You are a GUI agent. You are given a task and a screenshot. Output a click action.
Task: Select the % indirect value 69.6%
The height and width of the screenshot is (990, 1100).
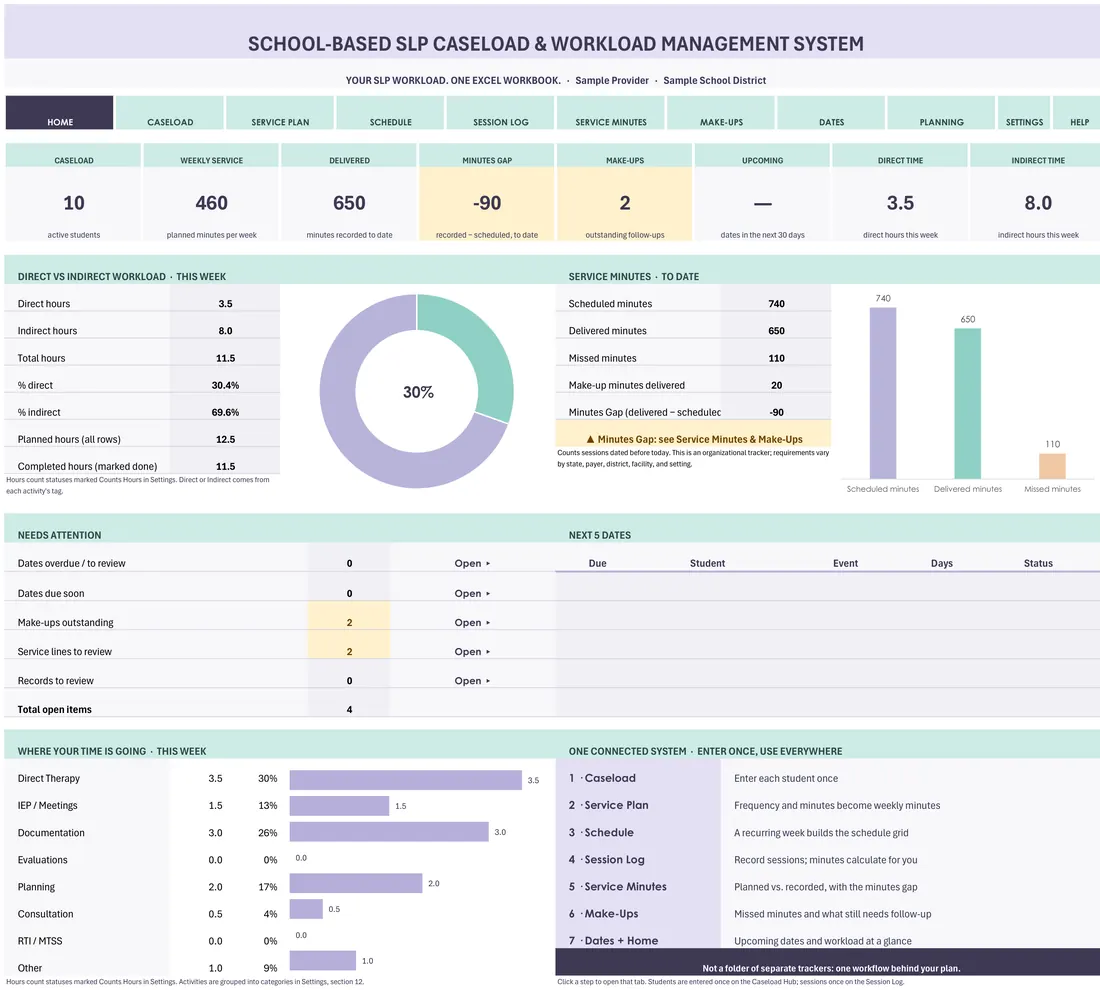(x=225, y=413)
